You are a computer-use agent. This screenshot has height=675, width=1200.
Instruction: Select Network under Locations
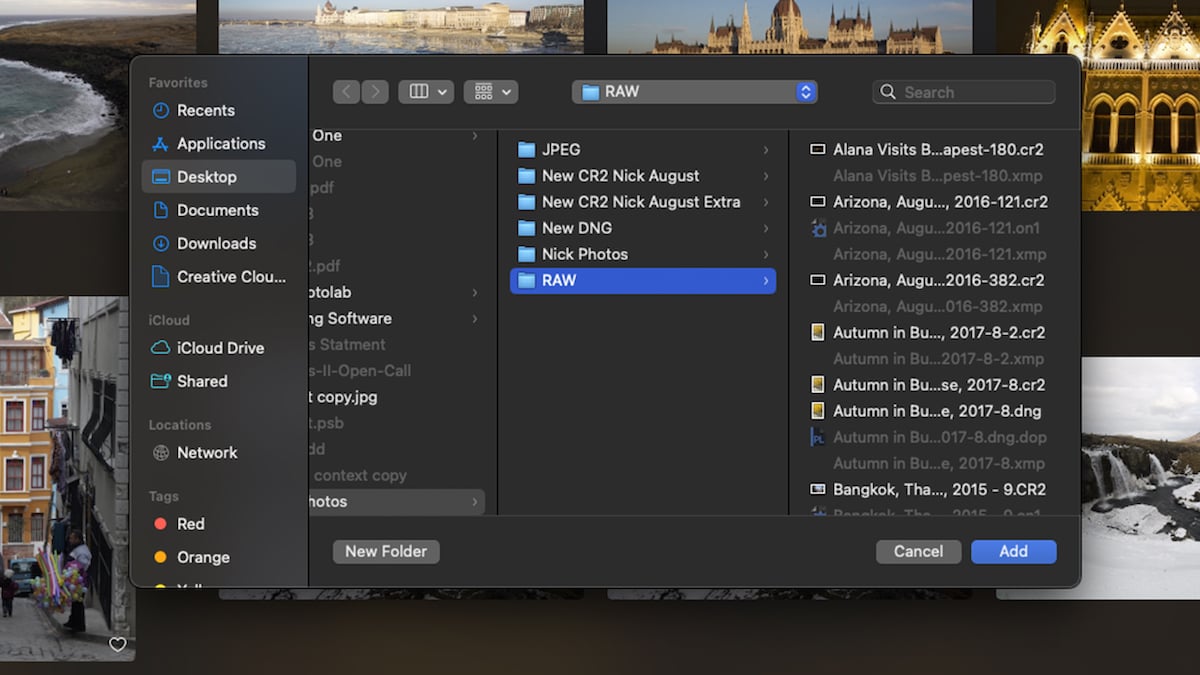[206, 453]
